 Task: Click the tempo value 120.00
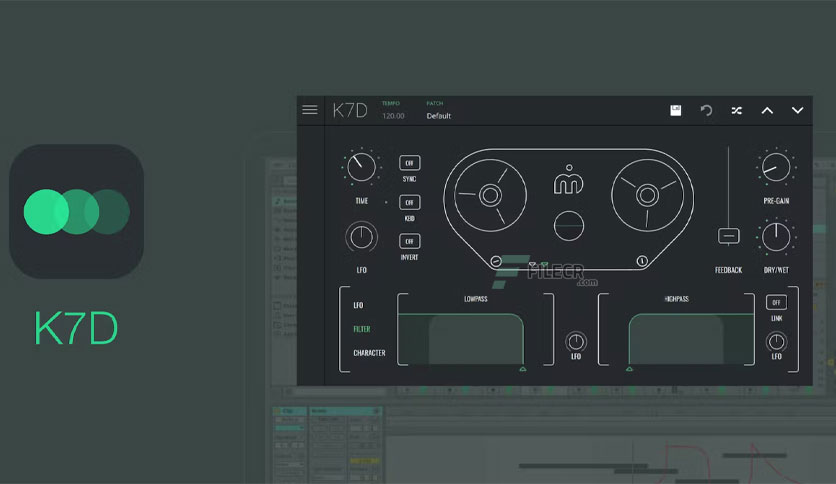(x=393, y=116)
